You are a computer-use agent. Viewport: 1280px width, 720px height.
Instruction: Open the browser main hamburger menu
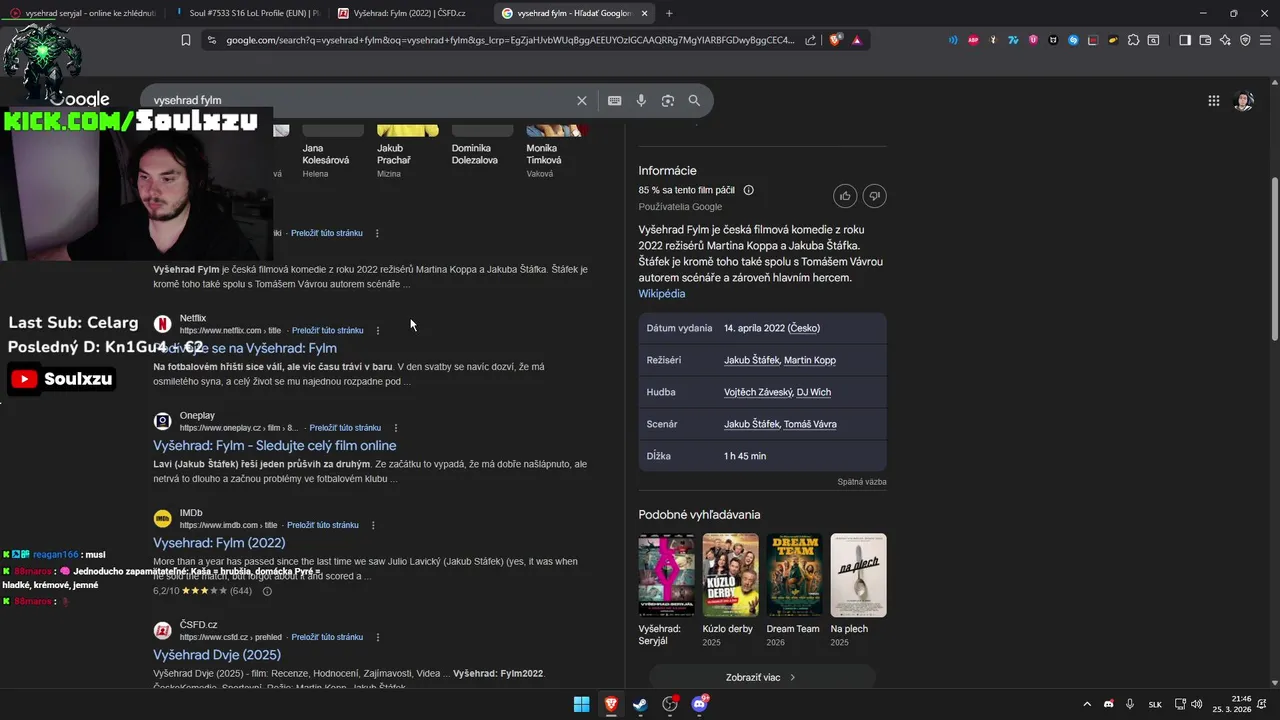point(1265,40)
